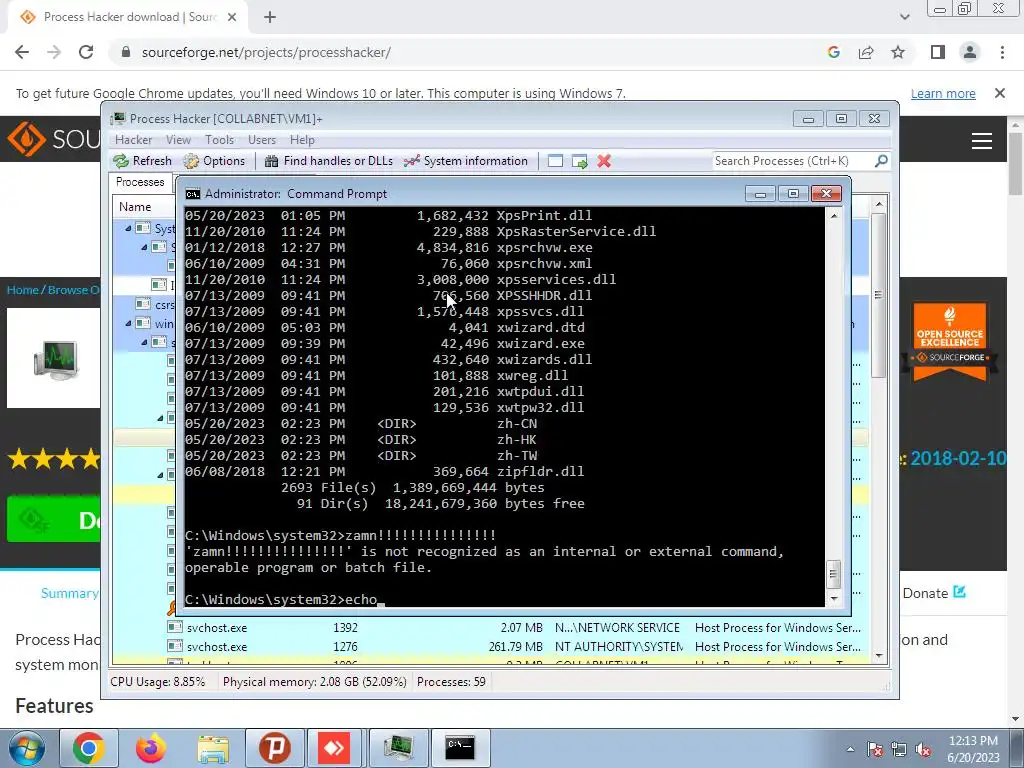Image resolution: width=1024 pixels, height=768 pixels.
Task: Bookmark this page with star icon
Action: [898, 52]
